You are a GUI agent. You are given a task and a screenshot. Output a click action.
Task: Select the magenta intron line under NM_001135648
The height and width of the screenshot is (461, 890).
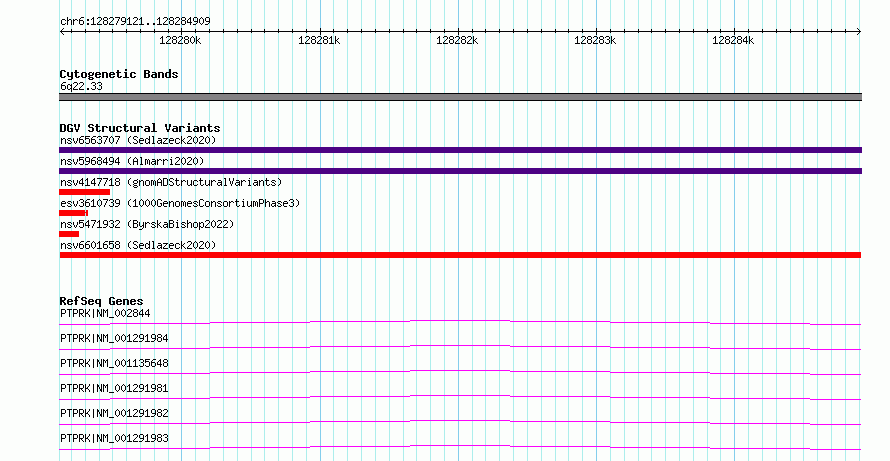click(x=460, y=371)
